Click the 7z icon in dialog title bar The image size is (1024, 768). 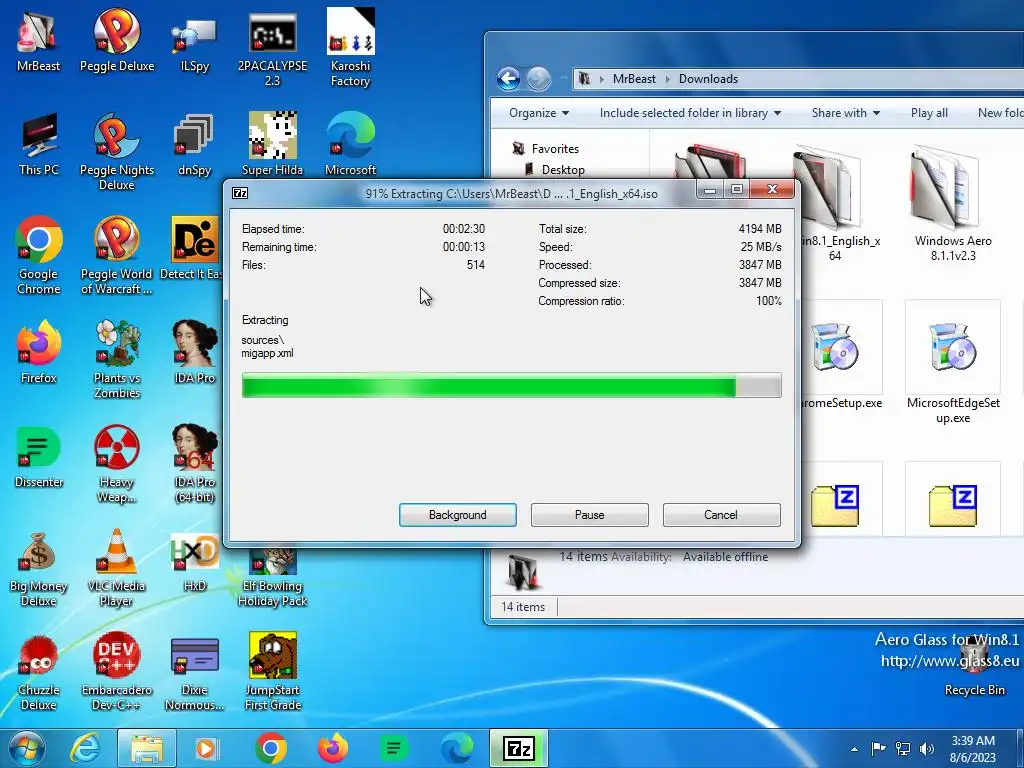pyautogui.click(x=240, y=193)
